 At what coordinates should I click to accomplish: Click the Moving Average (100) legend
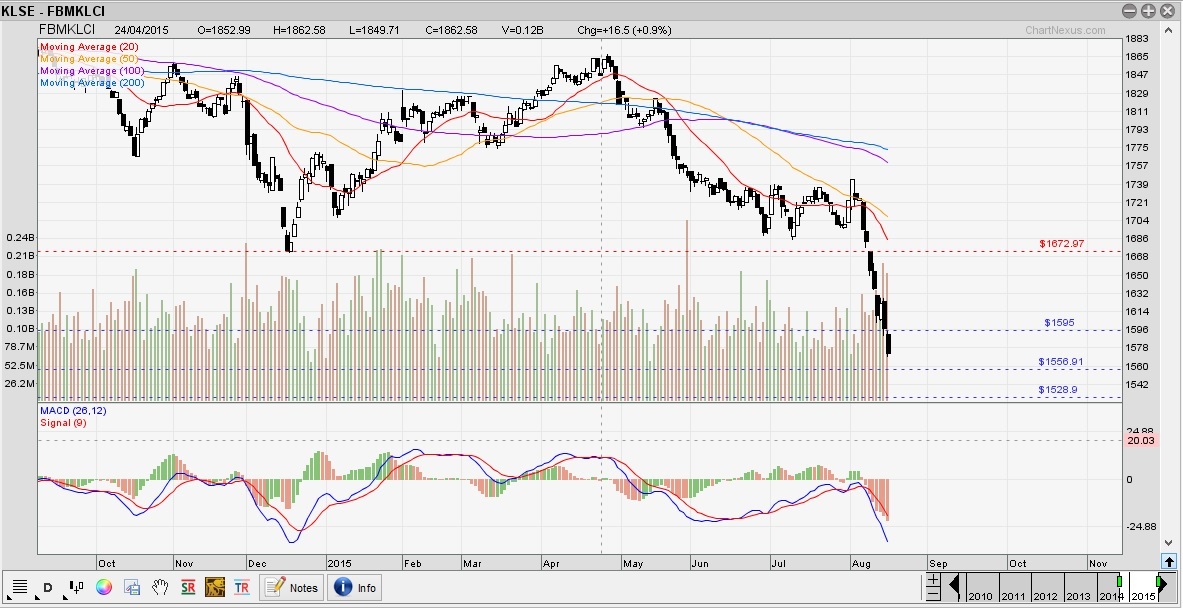pyautogui.click(x=91, y=71)
